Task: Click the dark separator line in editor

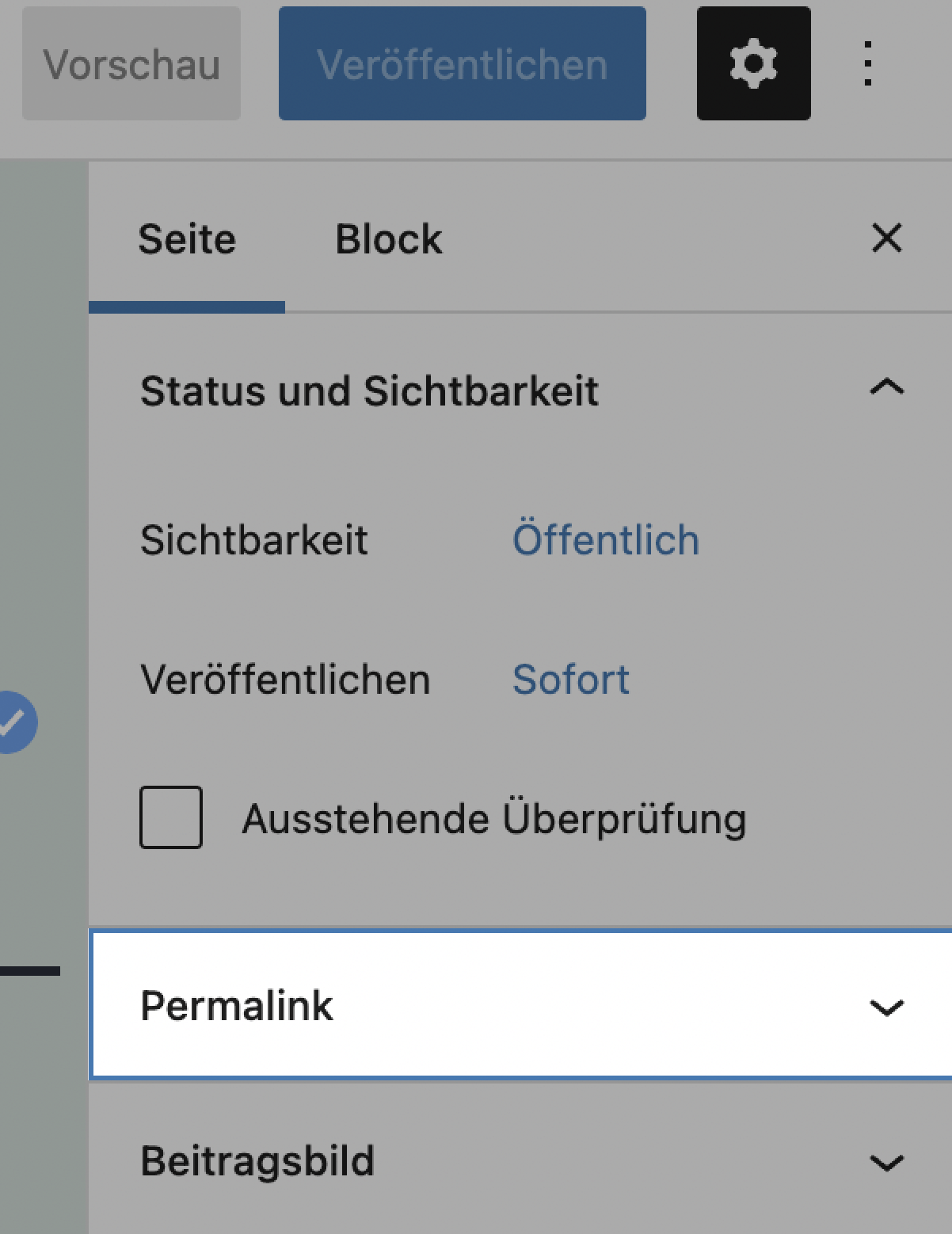Action: tap(29, 970)
